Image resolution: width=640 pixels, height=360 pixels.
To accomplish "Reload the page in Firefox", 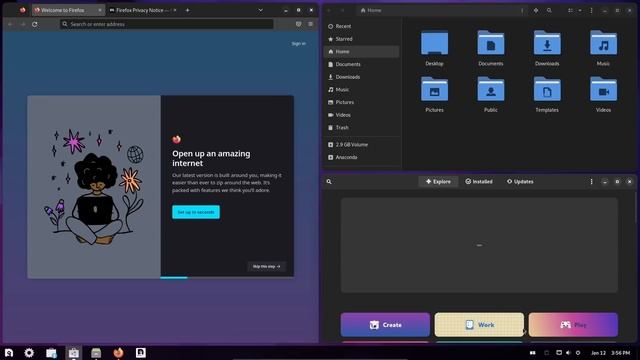I will click(x=35, y=24).
